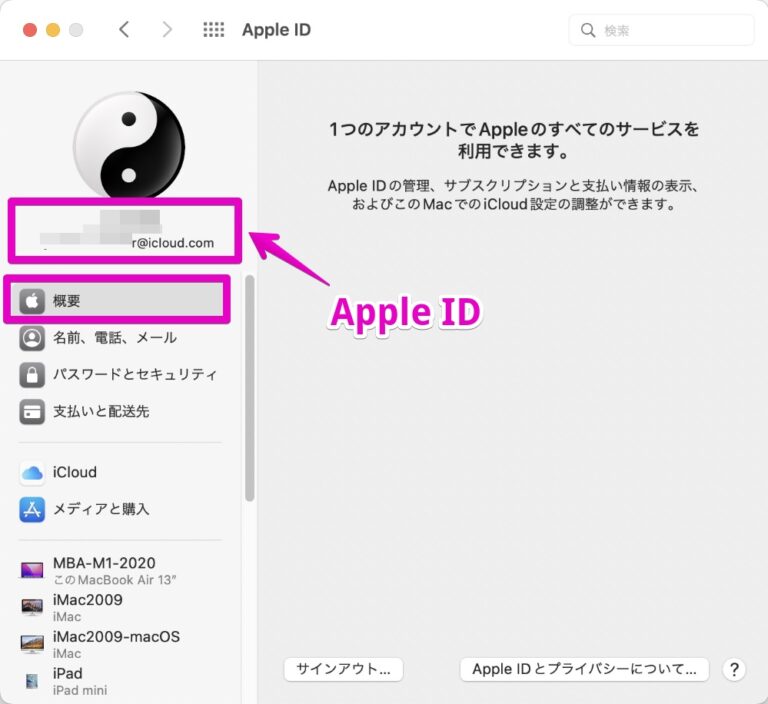Click the icloud.com email address text
The image size is (768, 704).
(173, 243)
